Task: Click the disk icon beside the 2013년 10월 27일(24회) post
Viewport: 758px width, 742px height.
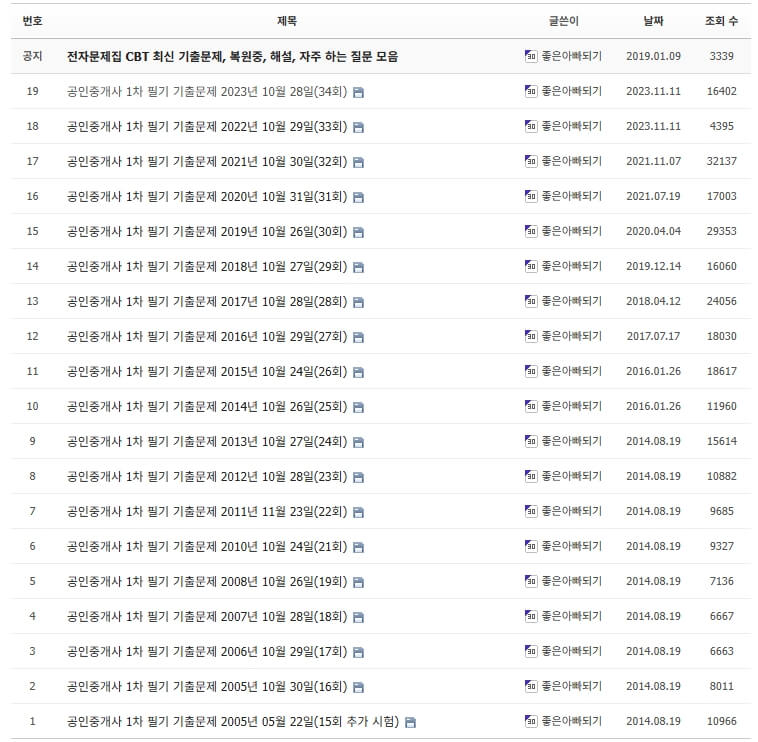Action: click(358, 443)
